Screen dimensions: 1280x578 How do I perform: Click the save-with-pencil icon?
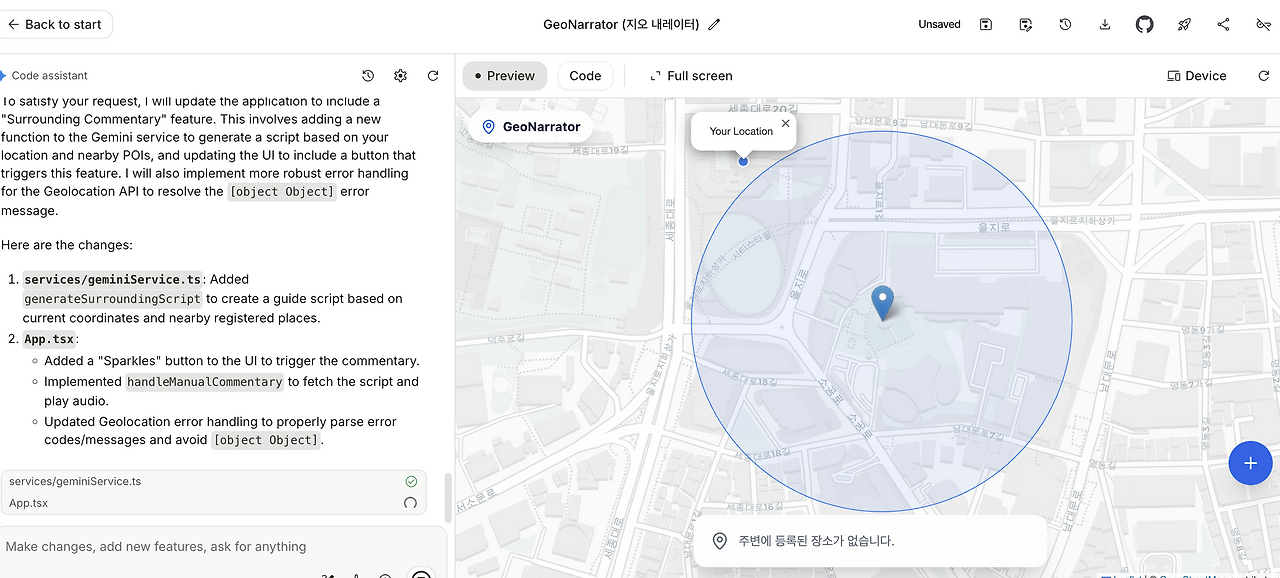(x=1026, y=24)
